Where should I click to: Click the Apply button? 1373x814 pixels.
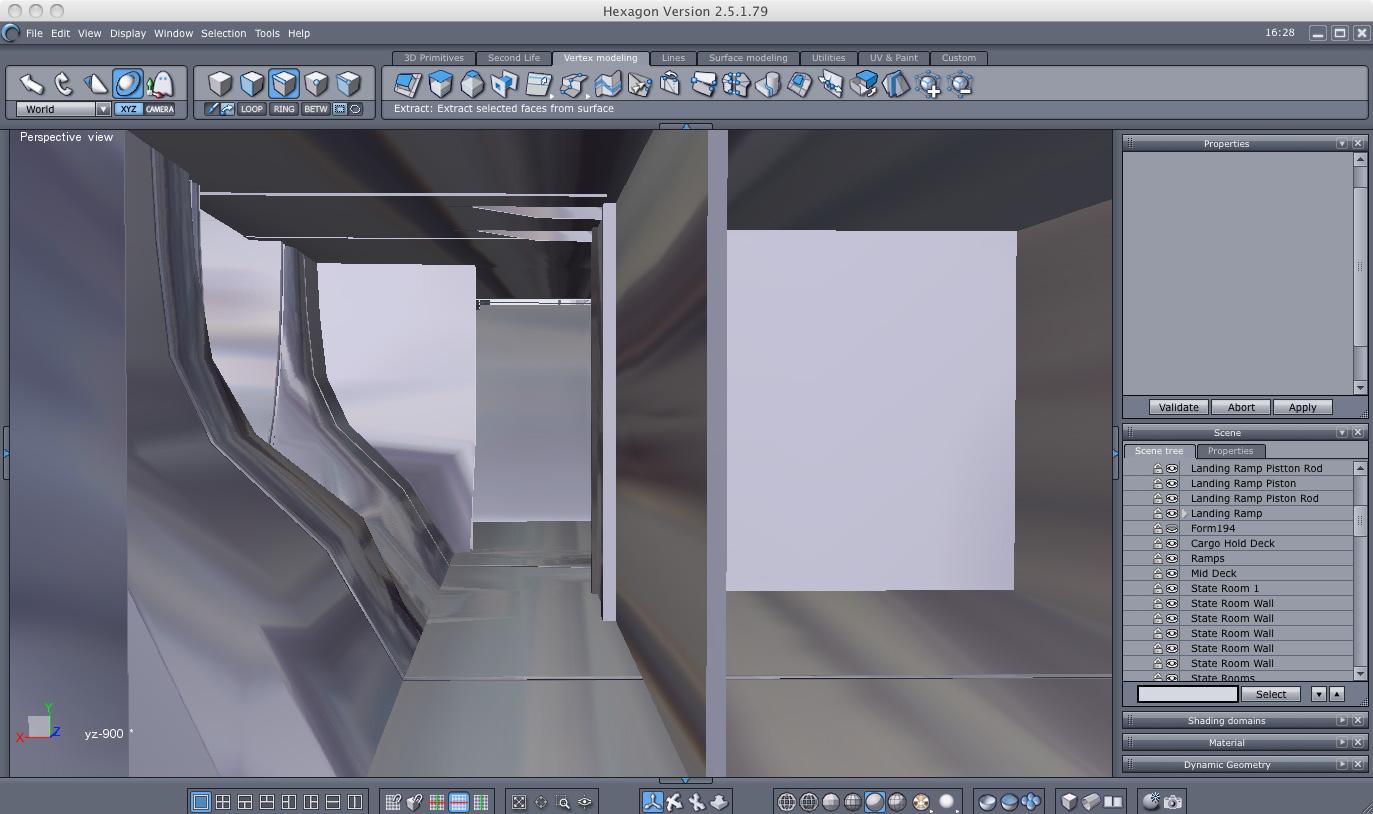(1302, 408)
